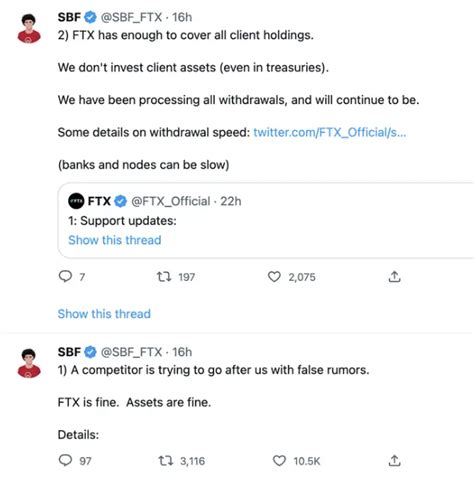The height and width of the screenshot is (480, 474).
Task: Show this thread below first SBF tweet
Action: 104,314
